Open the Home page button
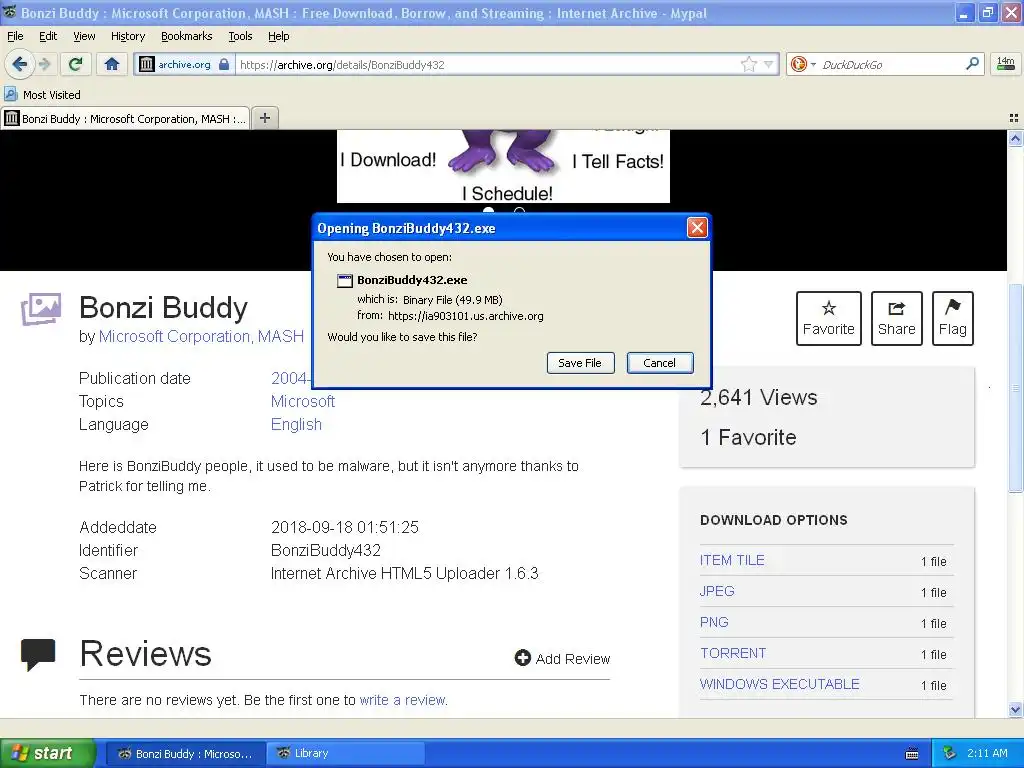The width and height of the screenshot is (1024, 768). pyautogui.click(x=112, y=64)
